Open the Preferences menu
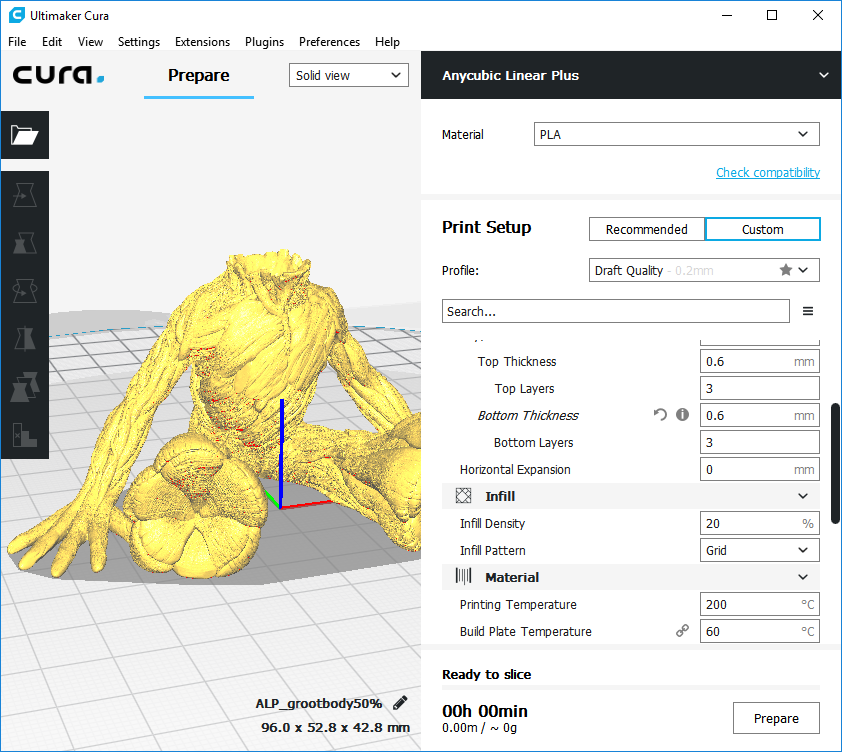This screenshot has width=842, height=752. pos(329,41)
